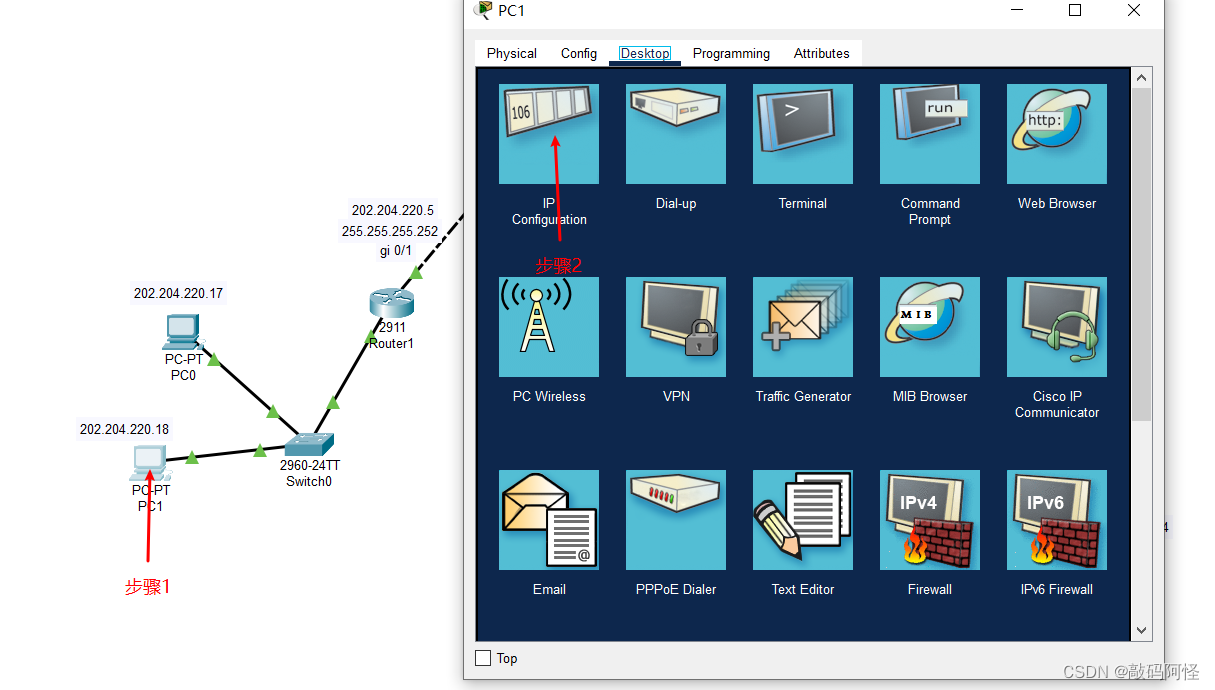Click the vertical scrollbar thumb
Screen dimensions: 1215x690
click(1142, 254)
